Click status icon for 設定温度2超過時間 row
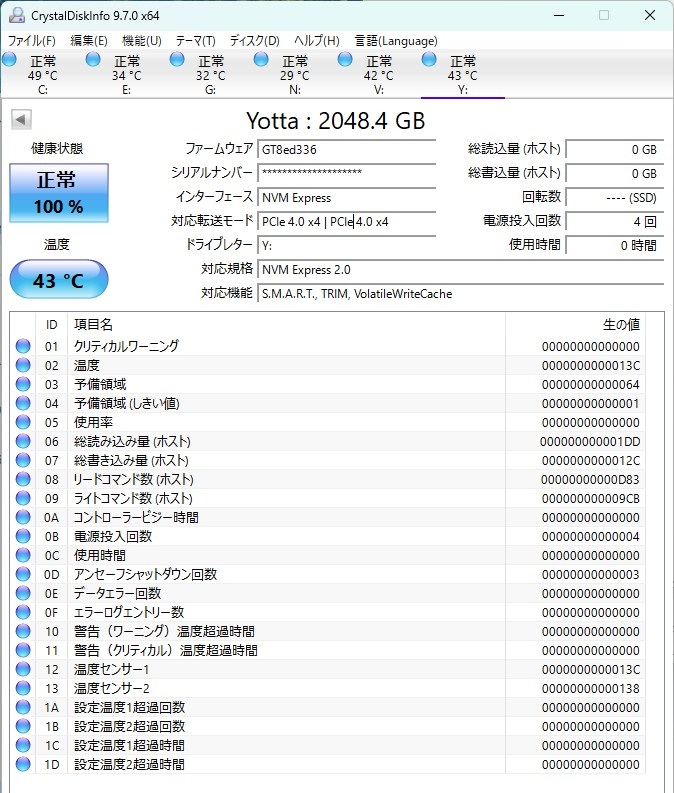 click(23, 764)
